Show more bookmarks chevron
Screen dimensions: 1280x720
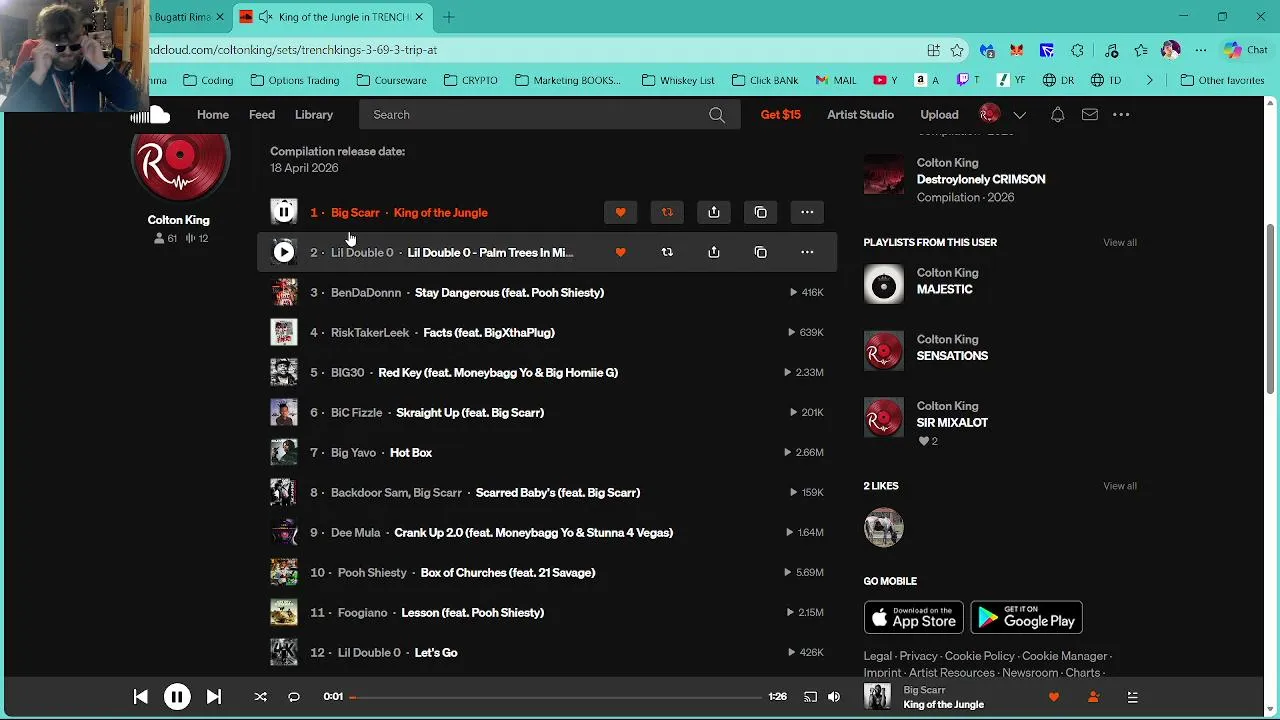1150,80
